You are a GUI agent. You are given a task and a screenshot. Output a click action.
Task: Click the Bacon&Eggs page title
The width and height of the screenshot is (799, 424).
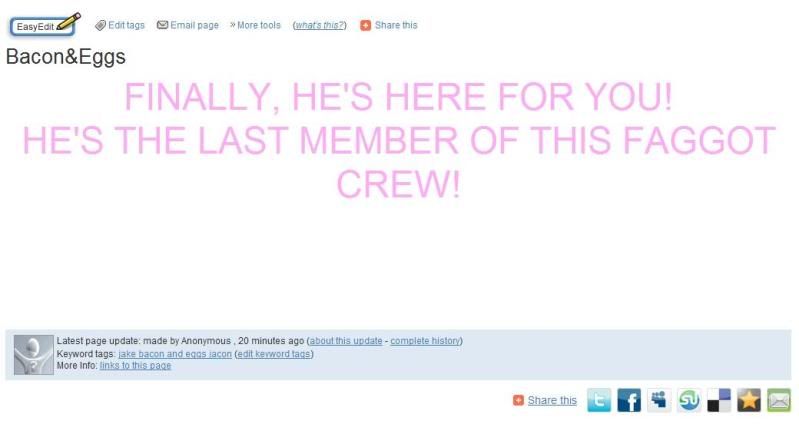65,57
